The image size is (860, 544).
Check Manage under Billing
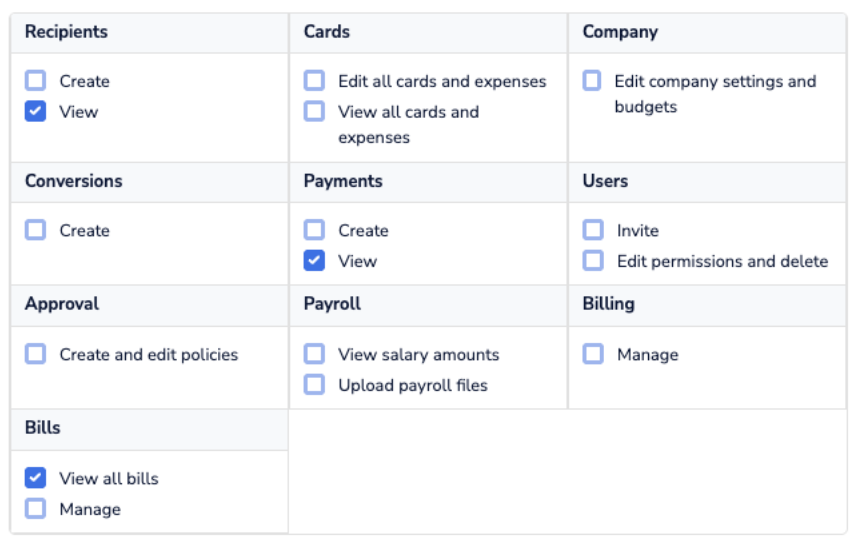coord(593,354)
